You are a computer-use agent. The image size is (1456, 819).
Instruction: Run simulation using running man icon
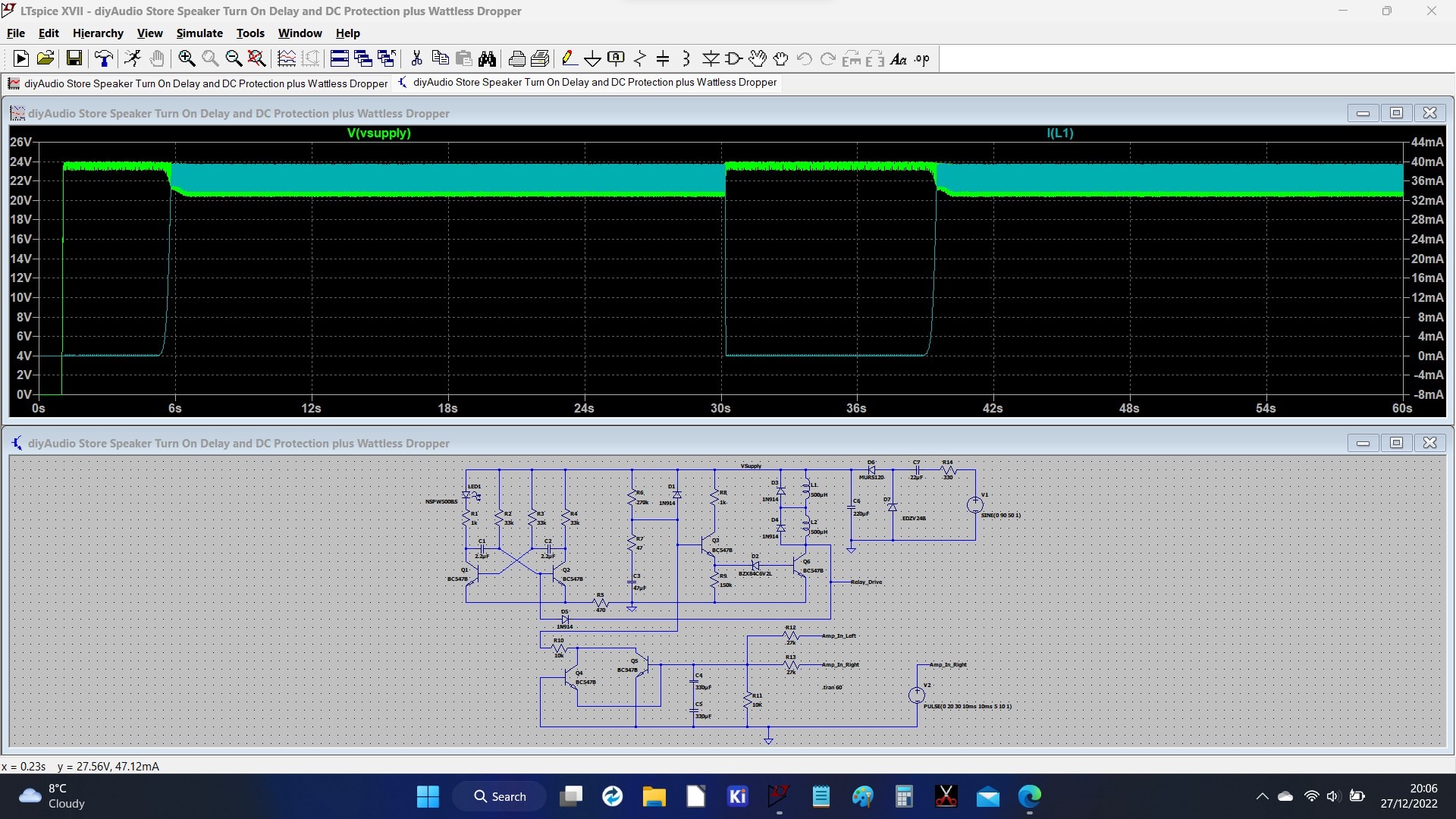(133, 58)
